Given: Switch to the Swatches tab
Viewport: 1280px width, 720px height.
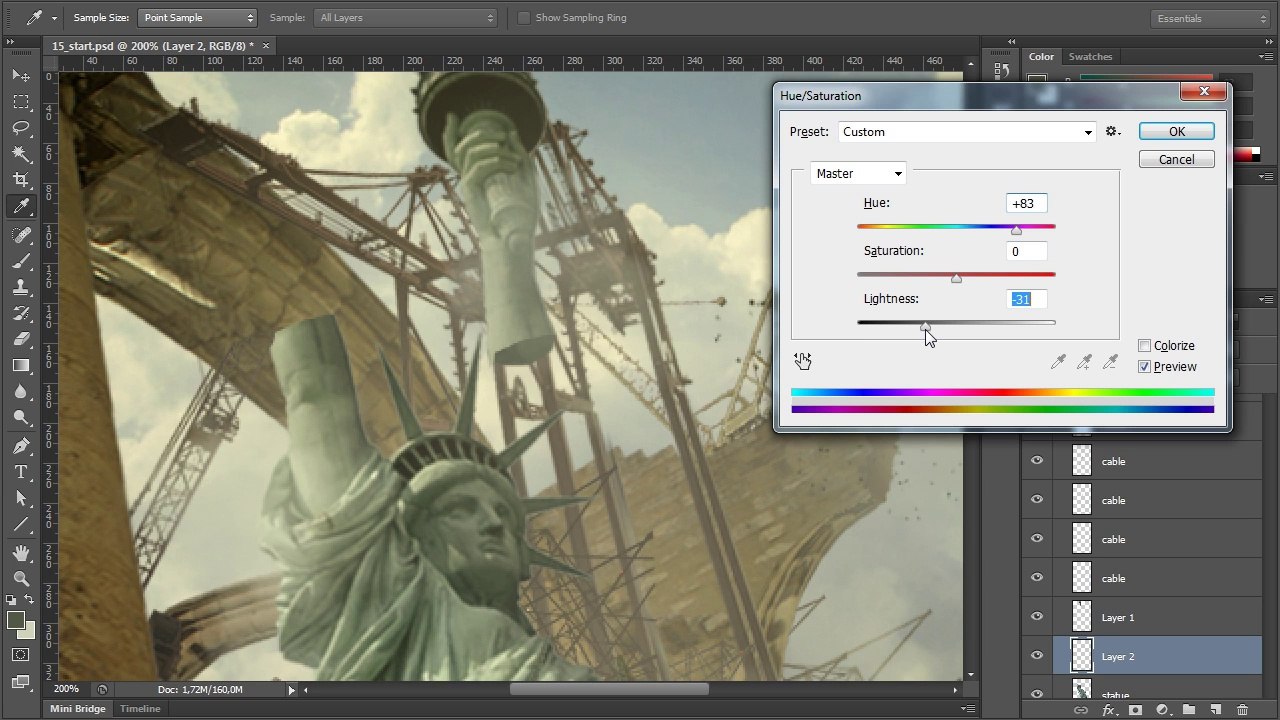Looking at the screenshot, I should (1090, 57).
